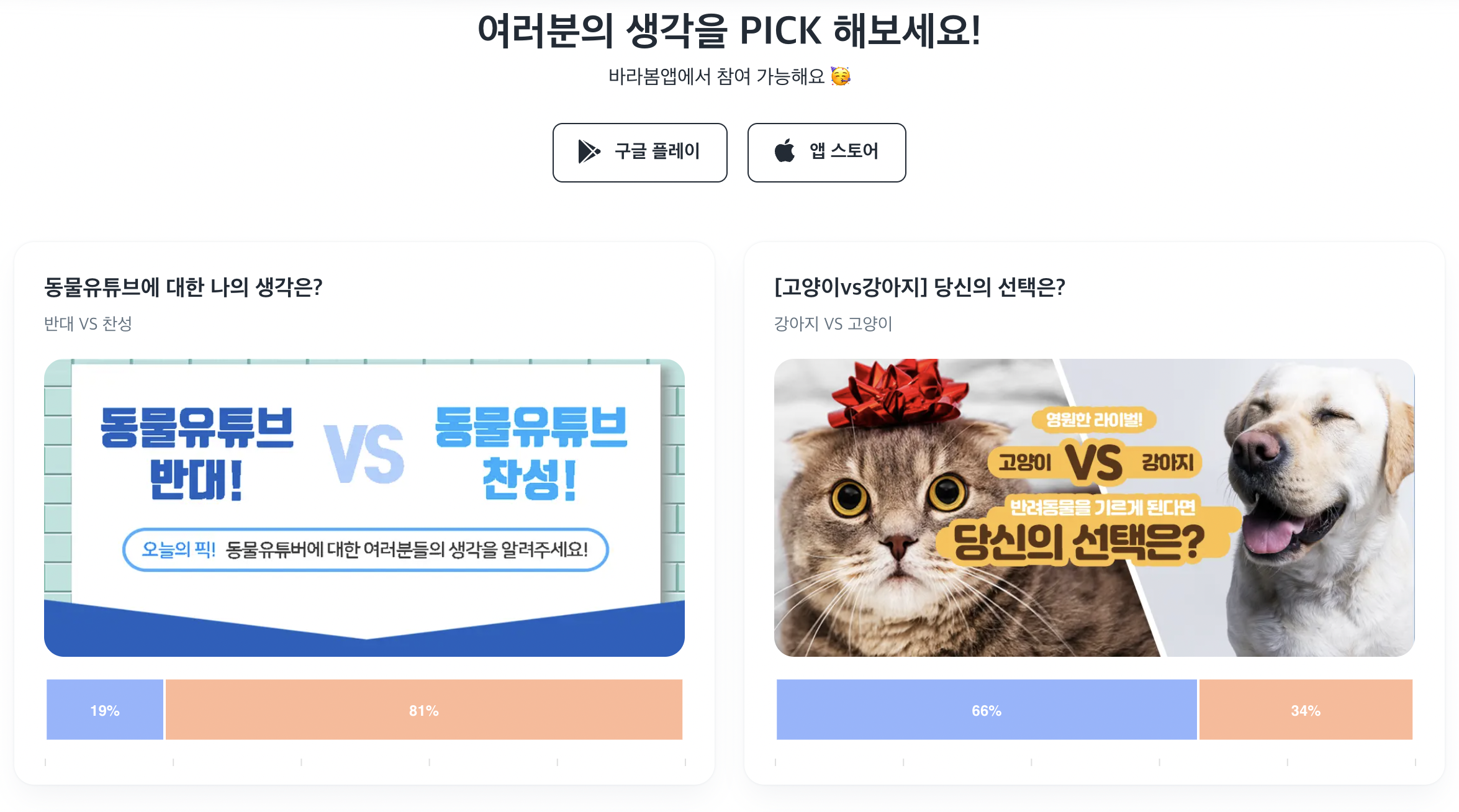The height and width of the screenshot is (812, 1459).
Task: Click the party face emoji
Action: point(841,76)
